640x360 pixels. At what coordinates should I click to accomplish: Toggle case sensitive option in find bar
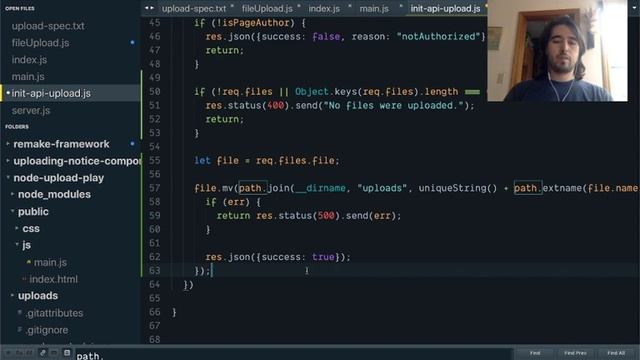20,353
